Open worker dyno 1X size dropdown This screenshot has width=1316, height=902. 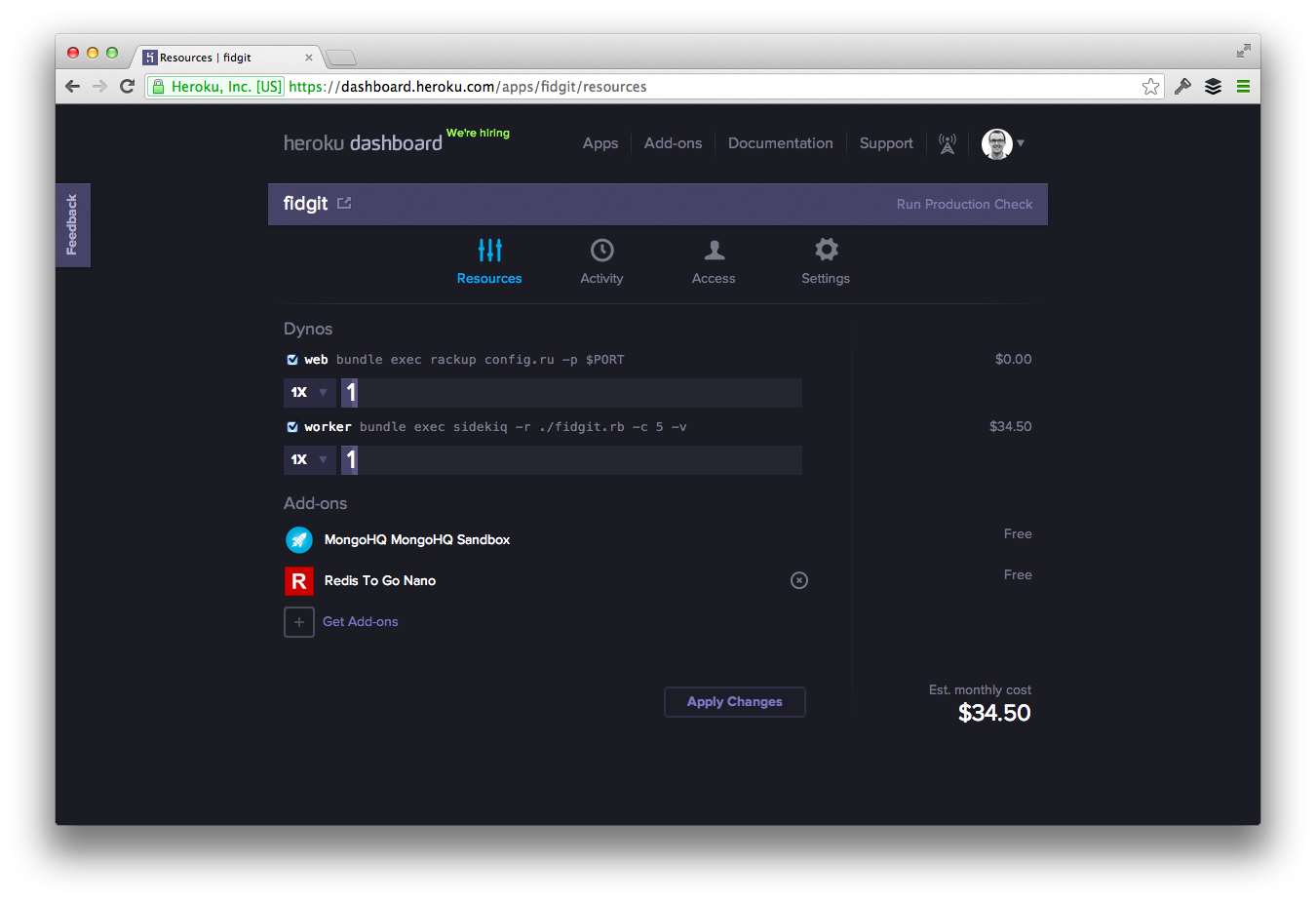[310, 460]
